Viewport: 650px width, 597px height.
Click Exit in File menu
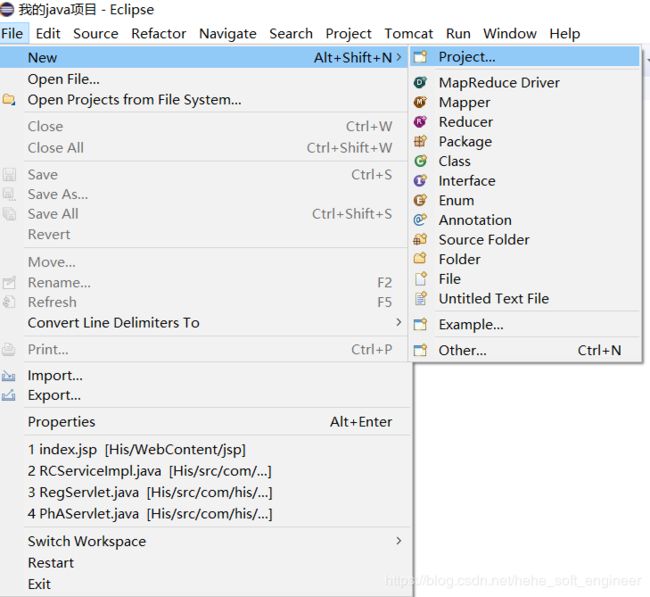click(39, 584)
